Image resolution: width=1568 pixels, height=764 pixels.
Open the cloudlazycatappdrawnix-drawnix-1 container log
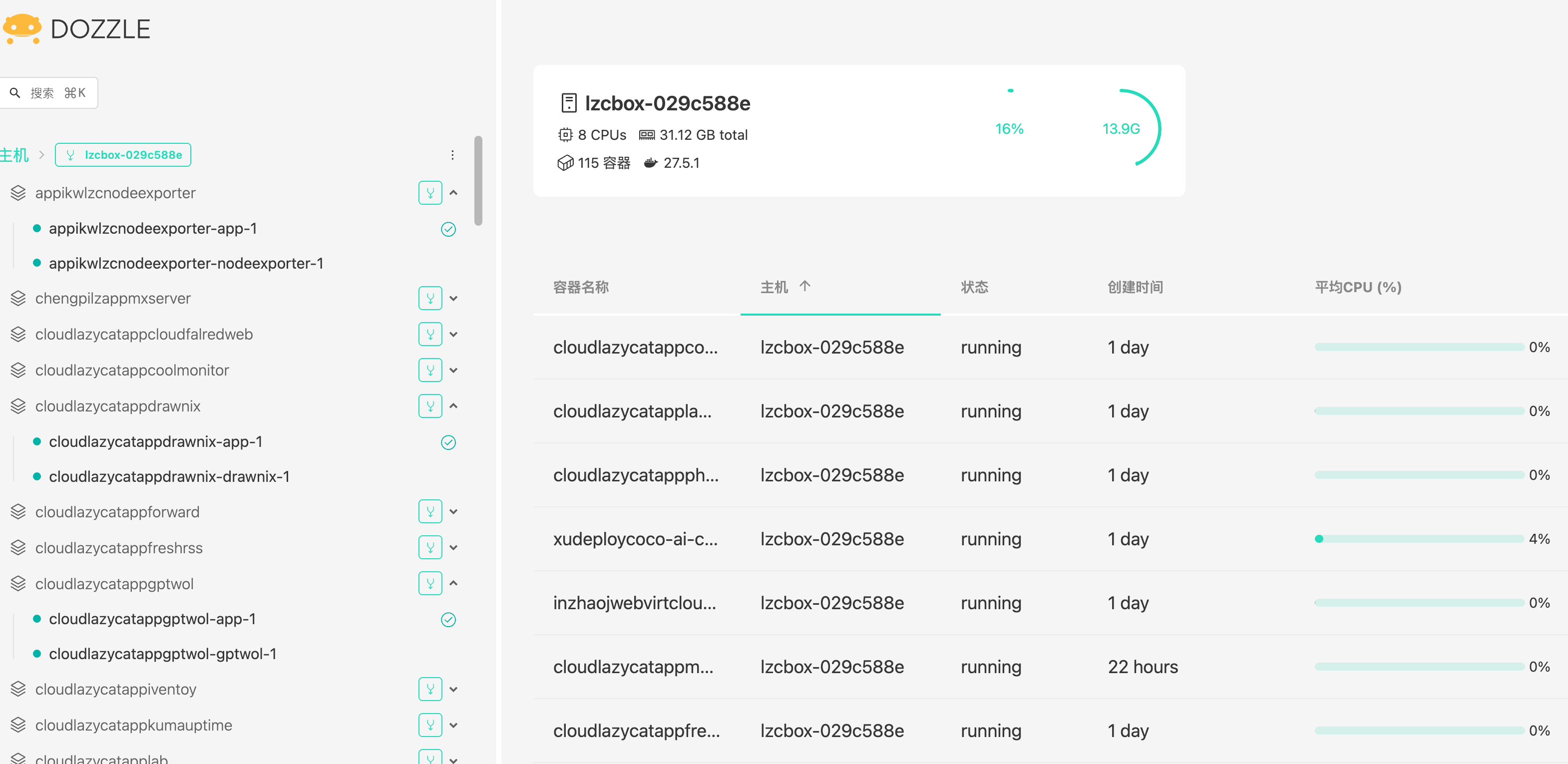(169, 477)
